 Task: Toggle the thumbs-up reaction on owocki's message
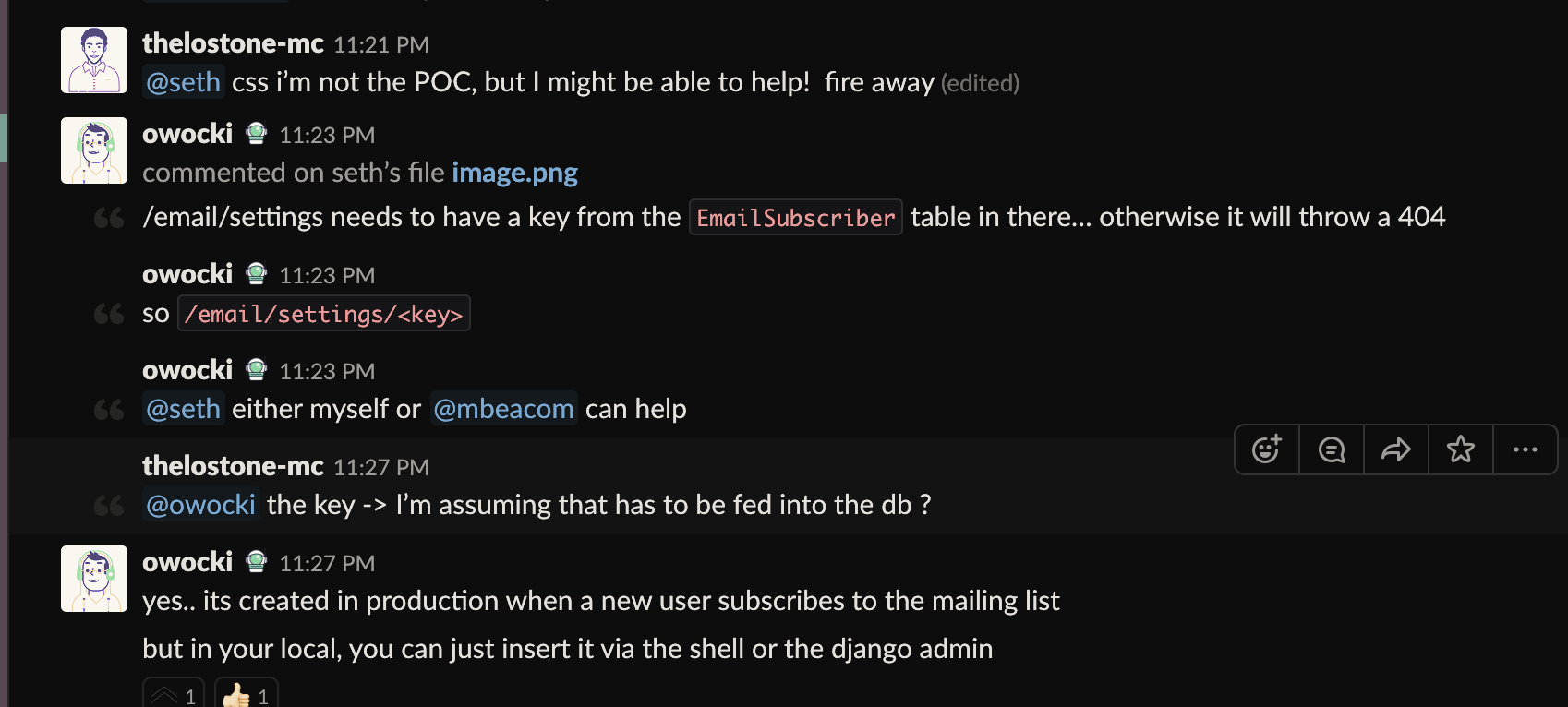[x=244, y=695]
